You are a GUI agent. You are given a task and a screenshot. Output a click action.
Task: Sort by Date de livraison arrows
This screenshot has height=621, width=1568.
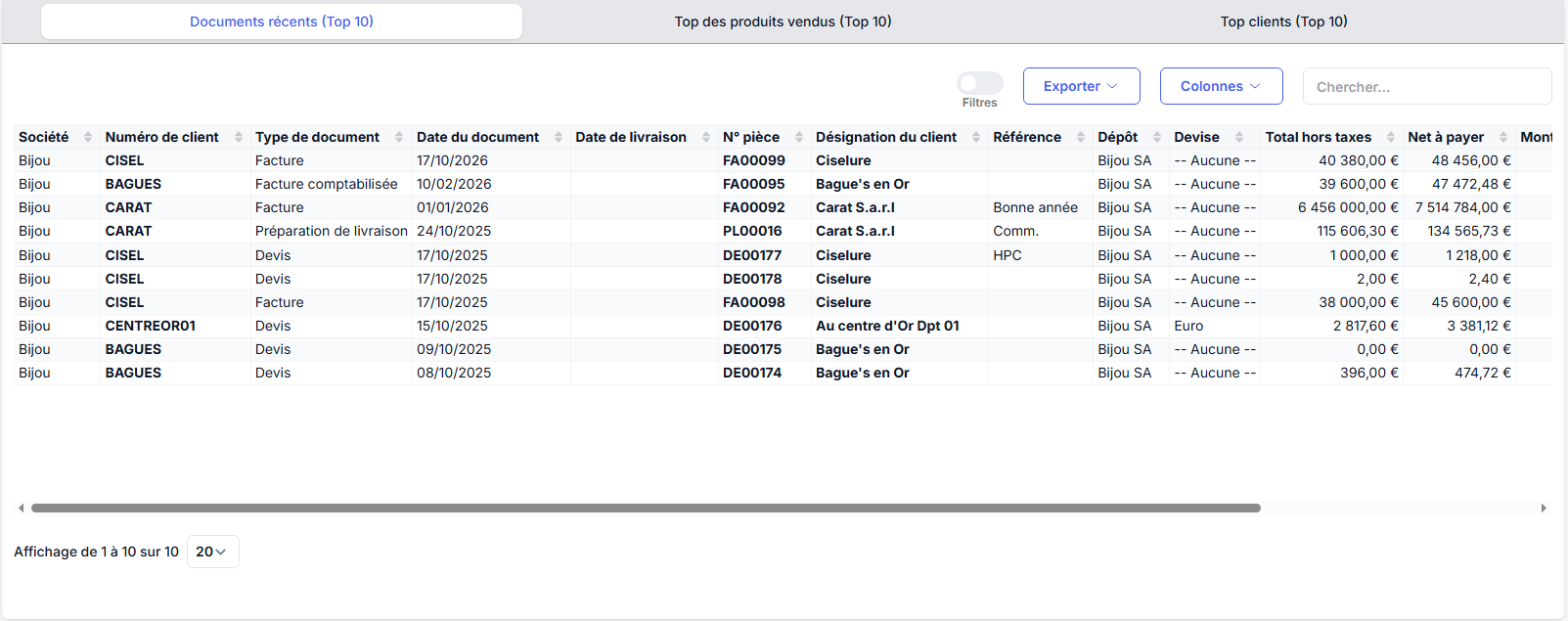click(x=706, y=137)
